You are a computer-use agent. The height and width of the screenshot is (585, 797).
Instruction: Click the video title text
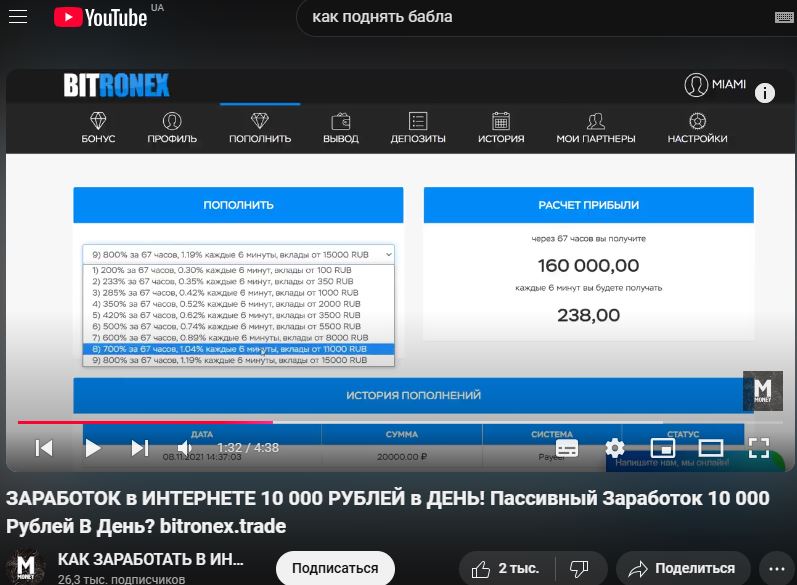pos(387,512)
